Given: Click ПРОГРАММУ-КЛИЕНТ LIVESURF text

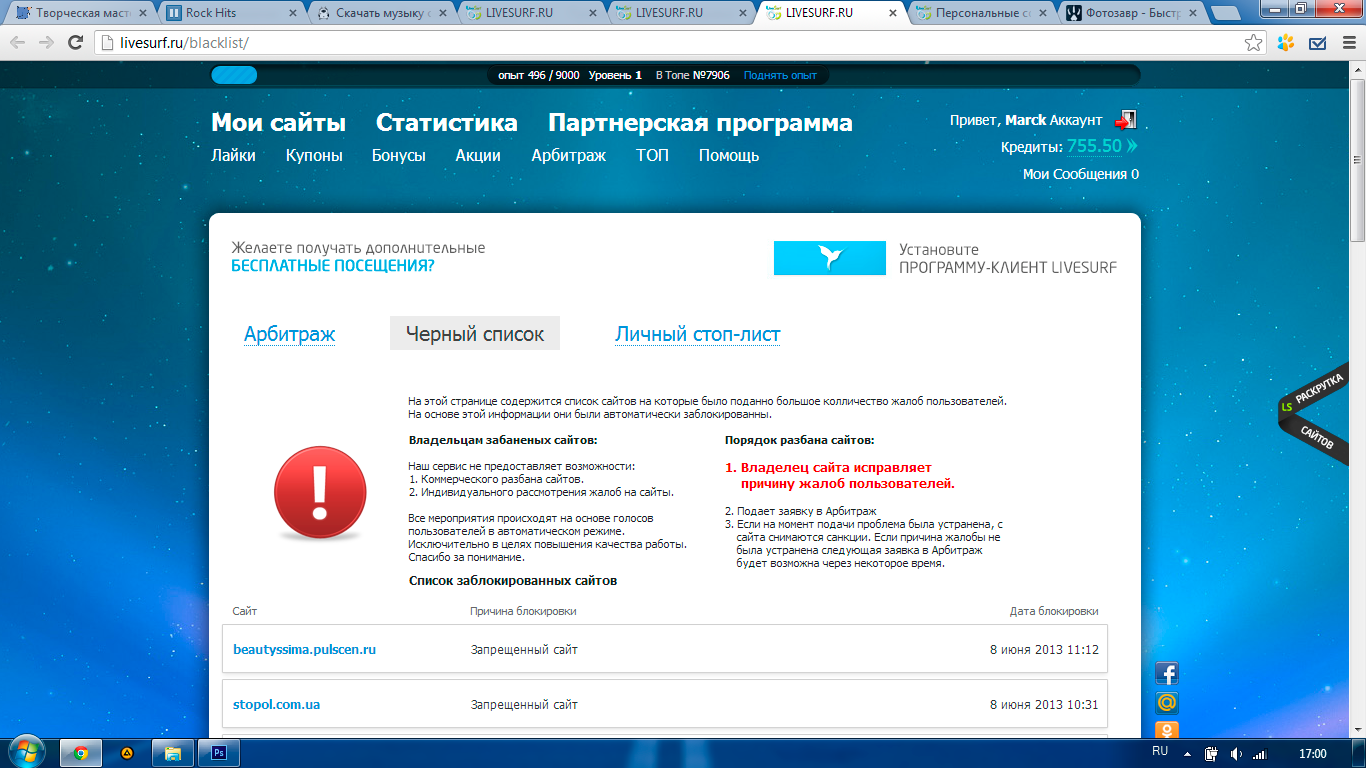Looking at the screenshot, I should coord(1008,267).
